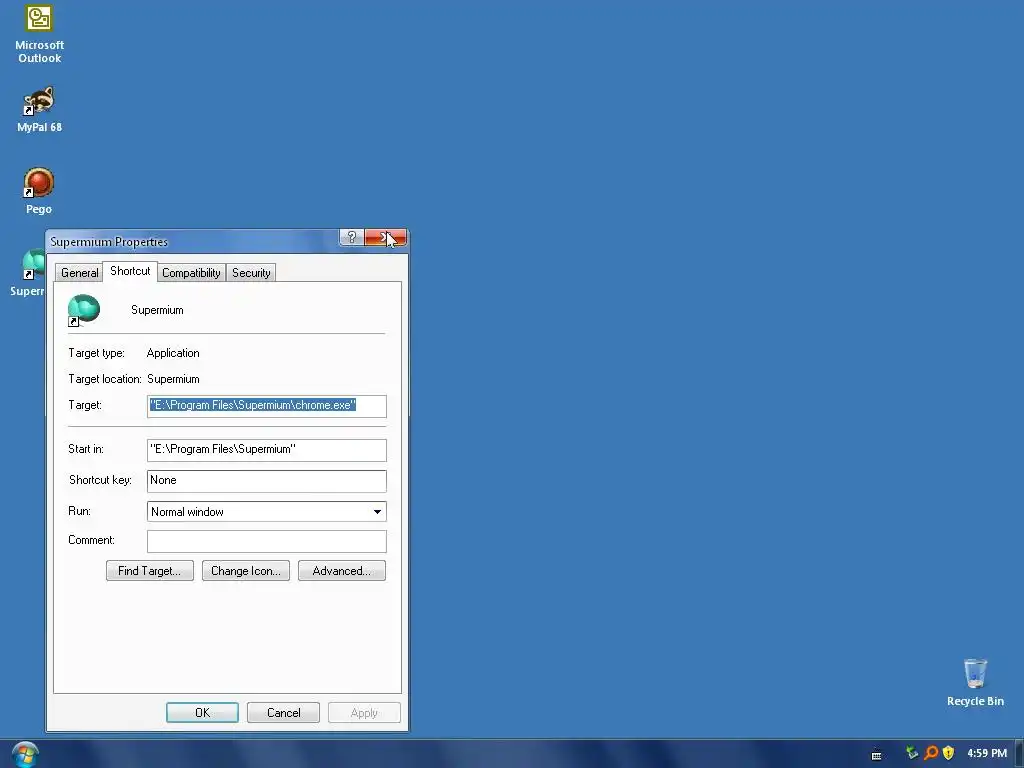
Task: Click into the Target path field
Action: (266, 406)
